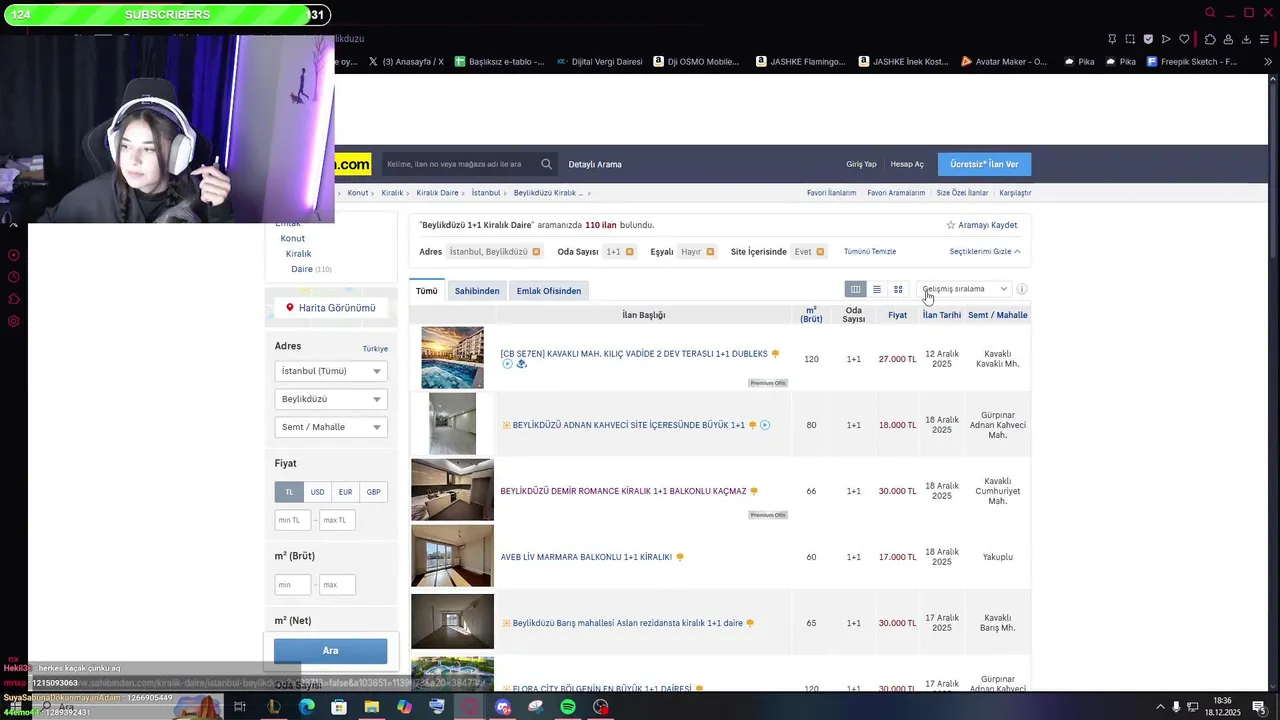The width and height of the screenshot is (1280, 720).
Task: Click the search magnifier in the site search box
Action: point(546,164)
